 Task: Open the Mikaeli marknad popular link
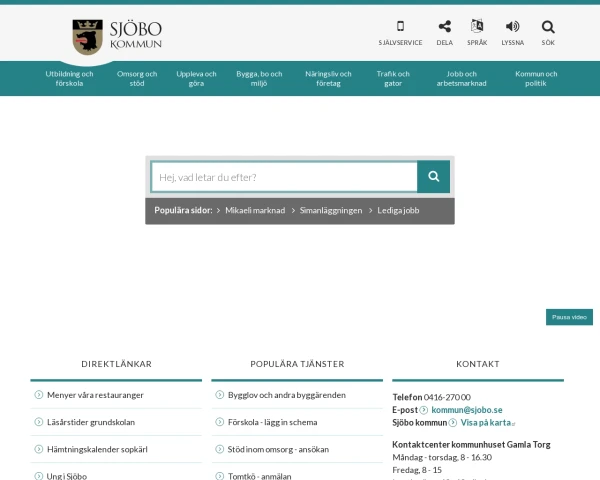255,211
